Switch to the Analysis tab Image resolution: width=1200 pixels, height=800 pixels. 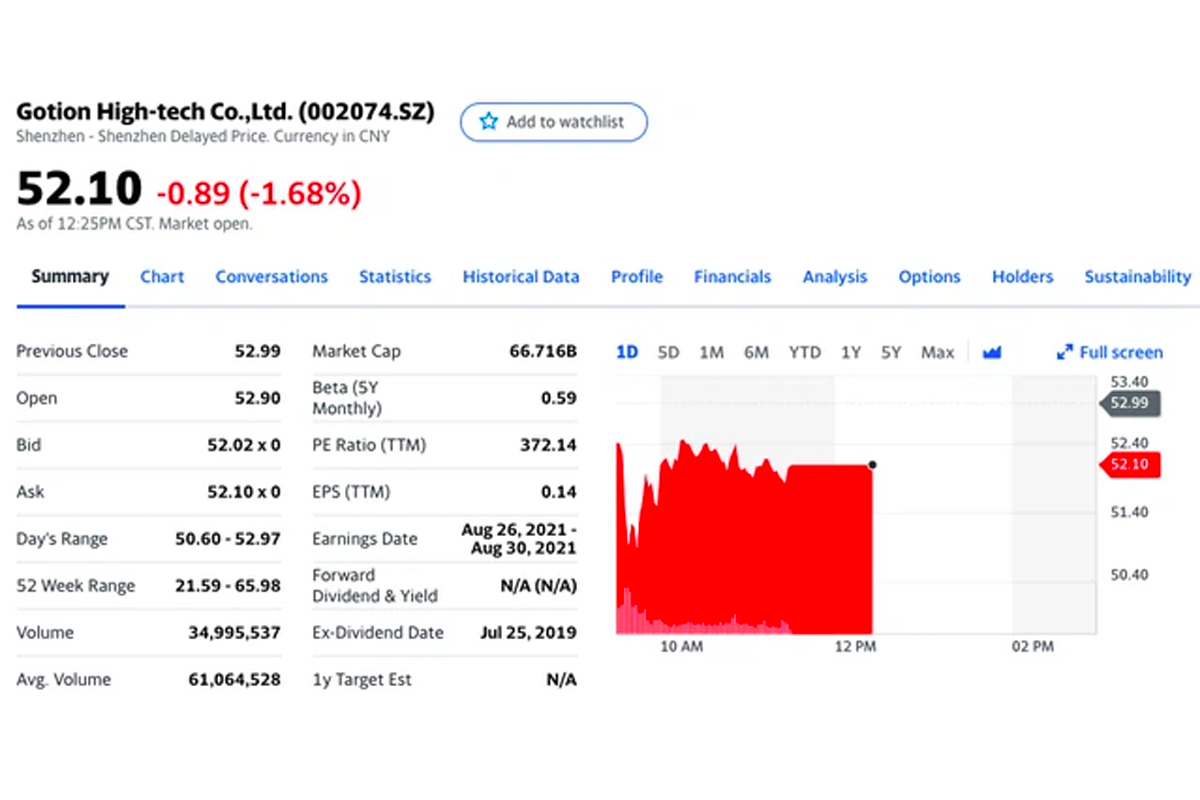[835, 277]
